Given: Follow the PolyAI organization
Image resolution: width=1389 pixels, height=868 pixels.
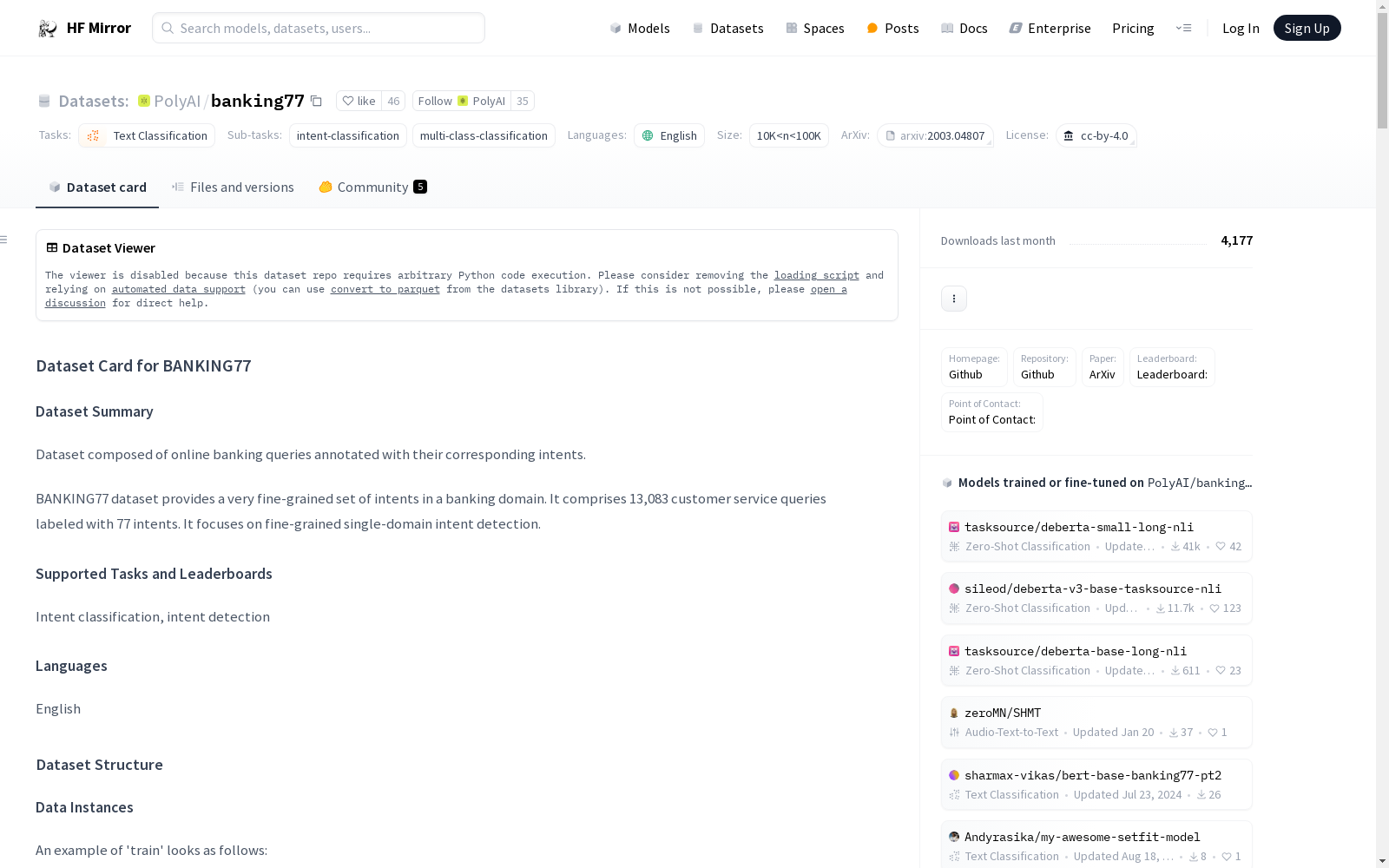Looking at the screenshot, I should (x=462, y=101).
